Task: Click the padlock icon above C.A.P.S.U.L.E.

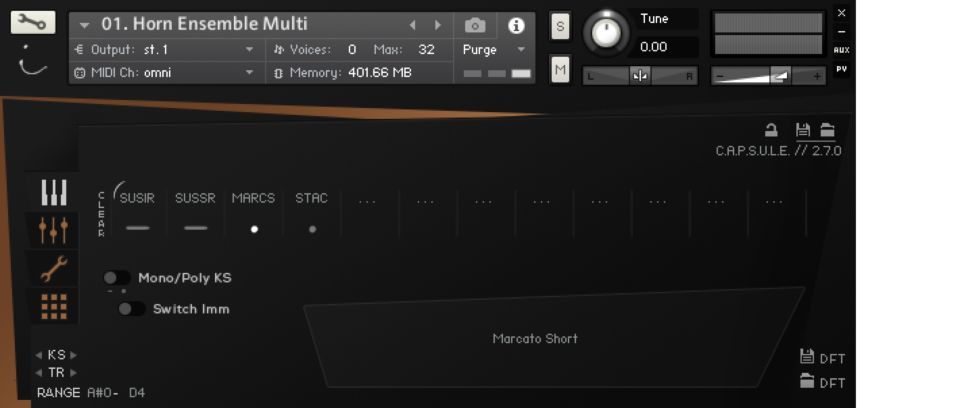Action: click(771, 130)
